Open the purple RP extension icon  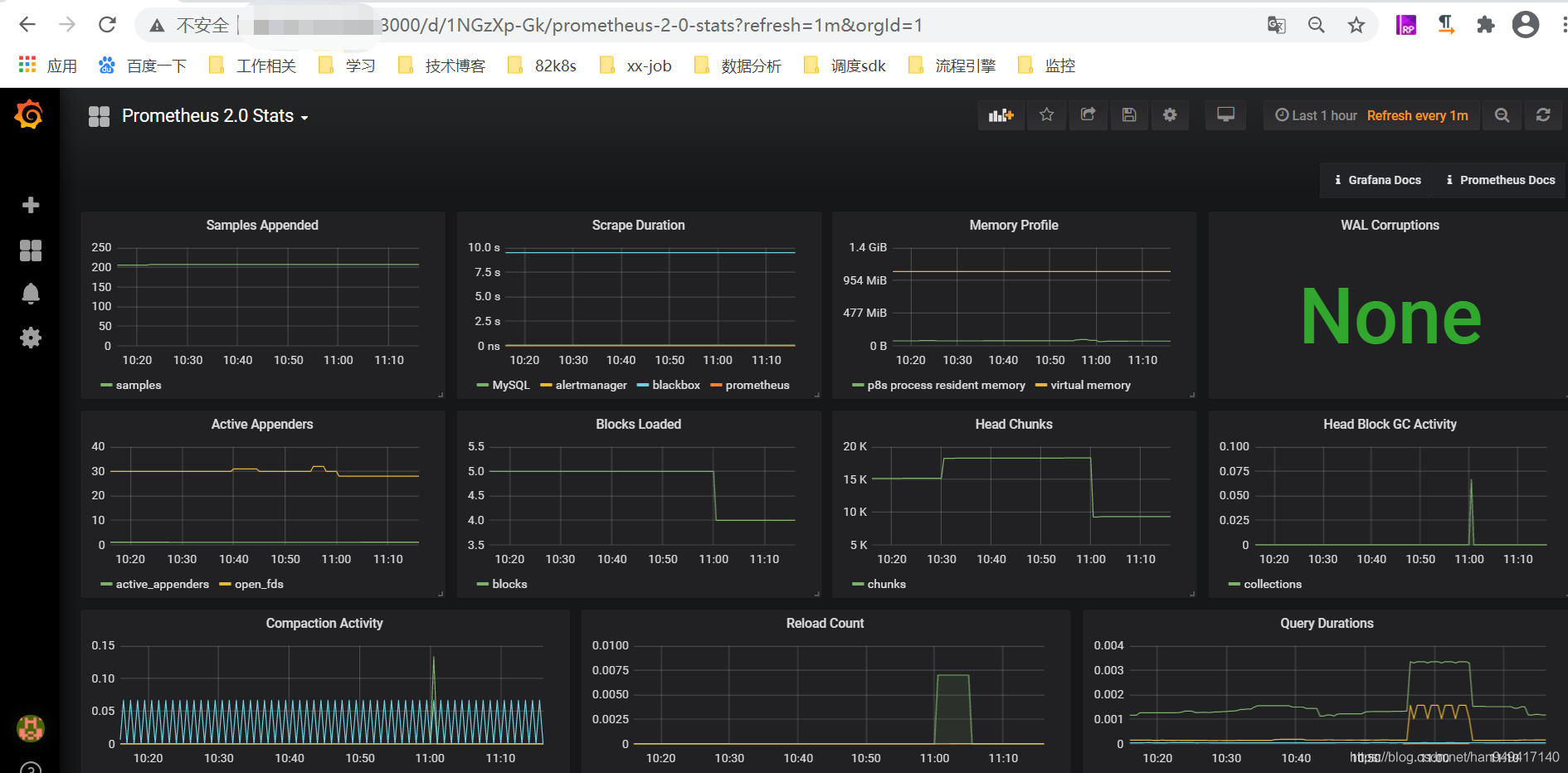coord(1406,25)
